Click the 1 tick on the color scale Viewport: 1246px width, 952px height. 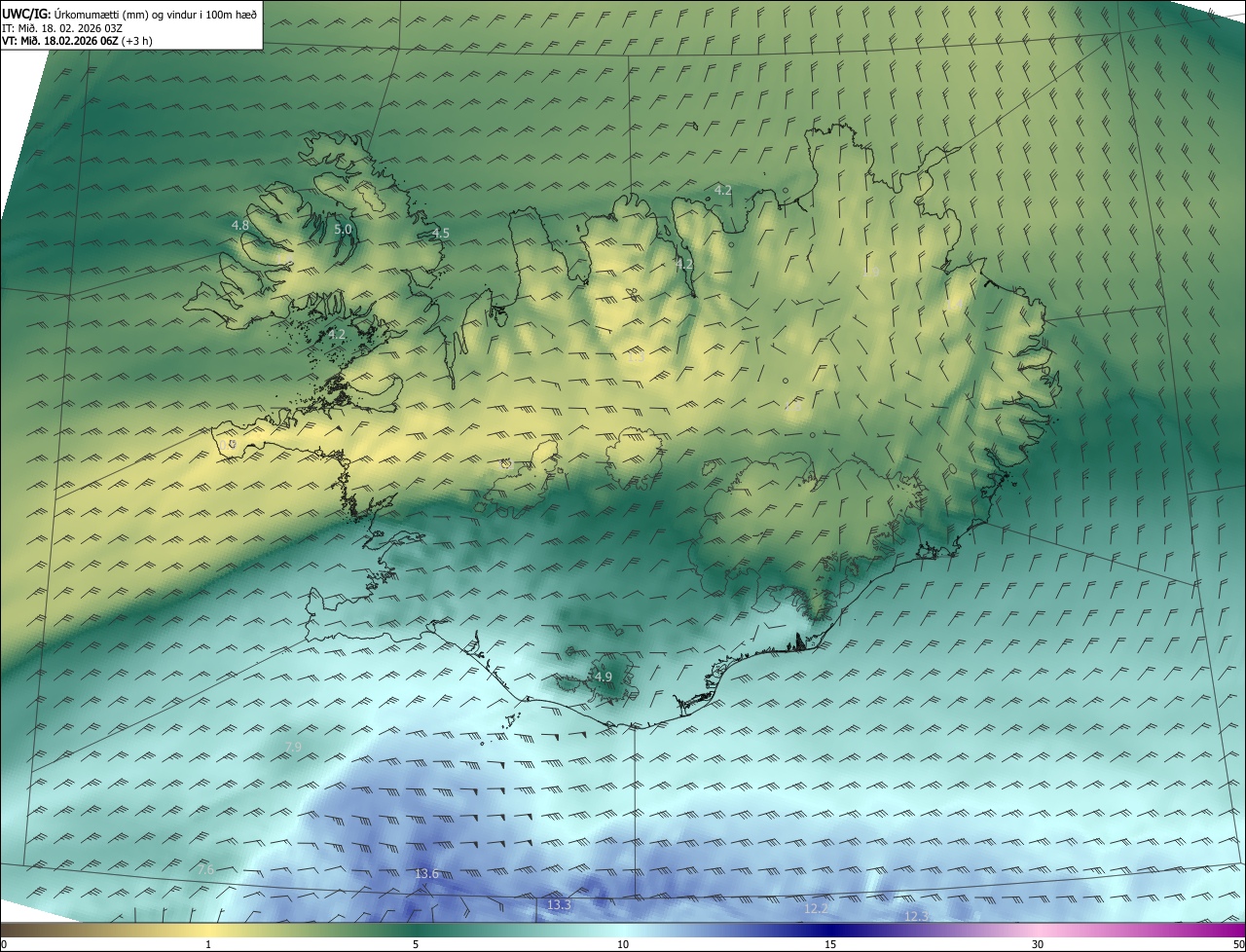(208, 944)
